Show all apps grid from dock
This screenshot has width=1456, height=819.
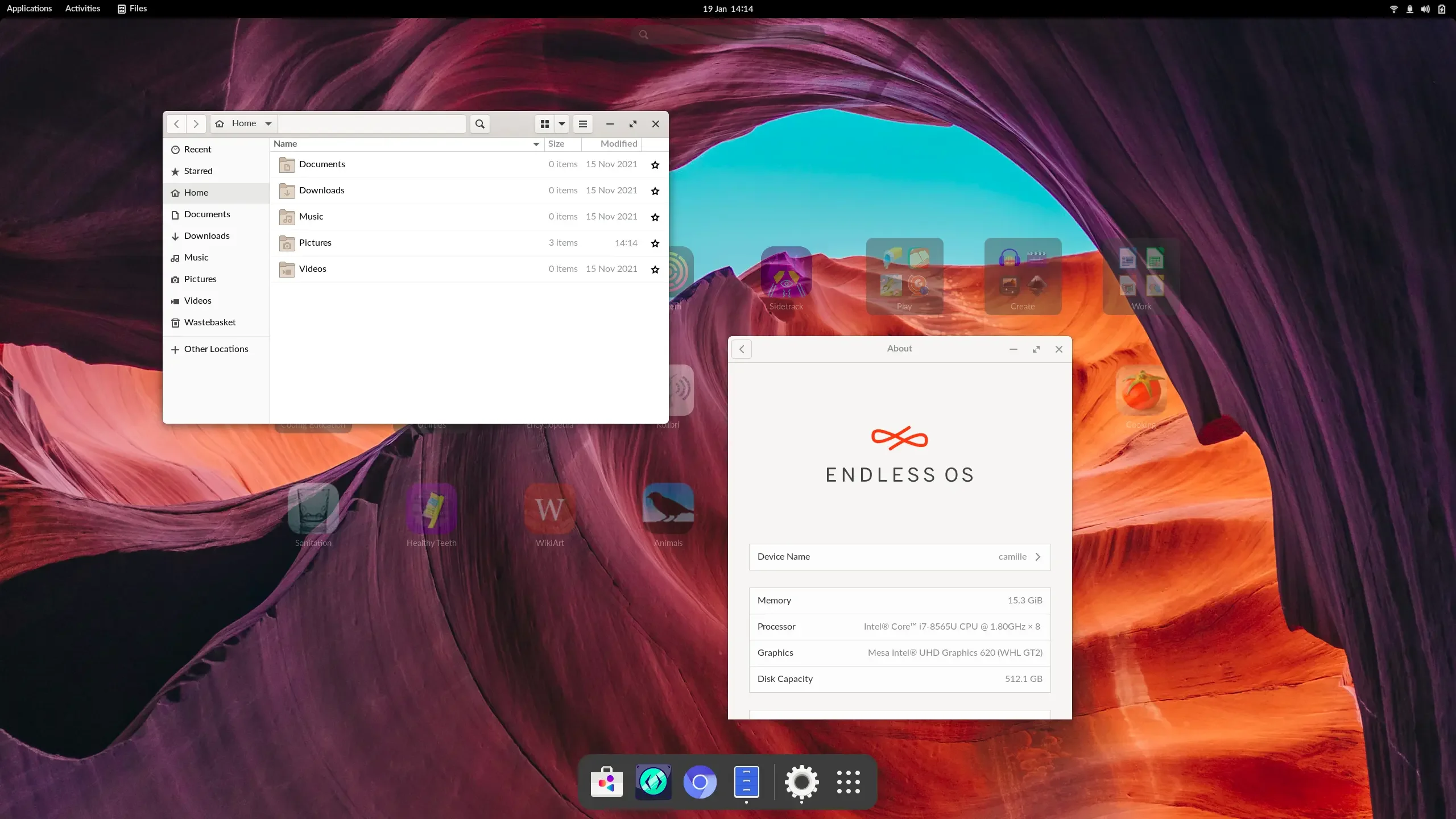849,783
